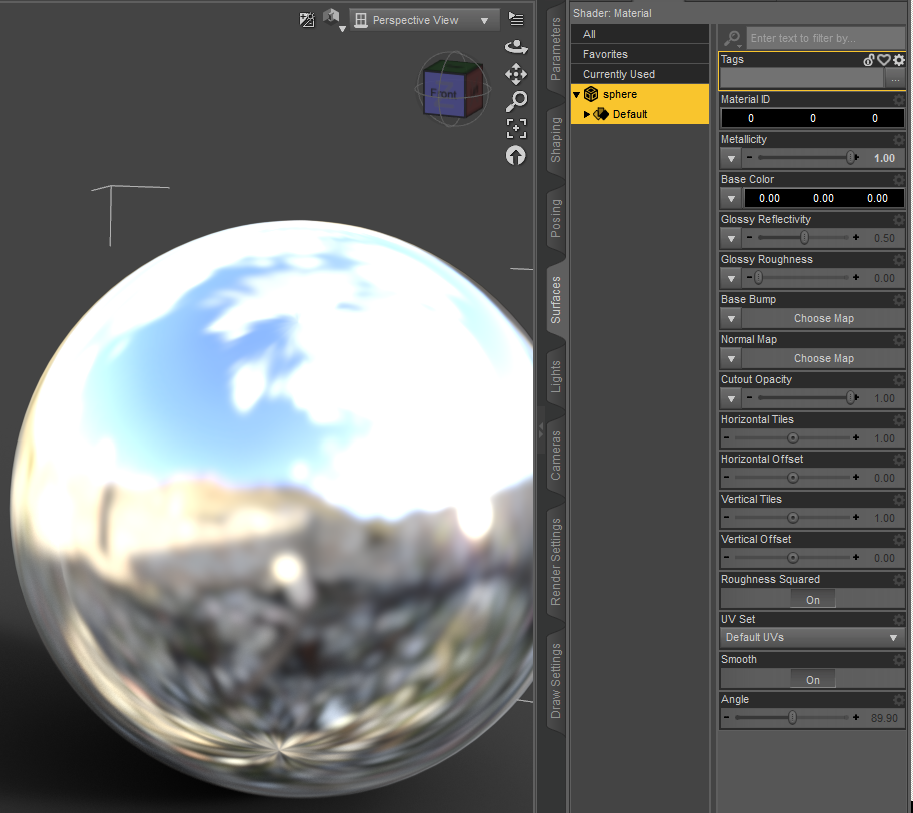Switch to the Posing tab
This screenshot has width=913, height=813.
pos(556,219)
